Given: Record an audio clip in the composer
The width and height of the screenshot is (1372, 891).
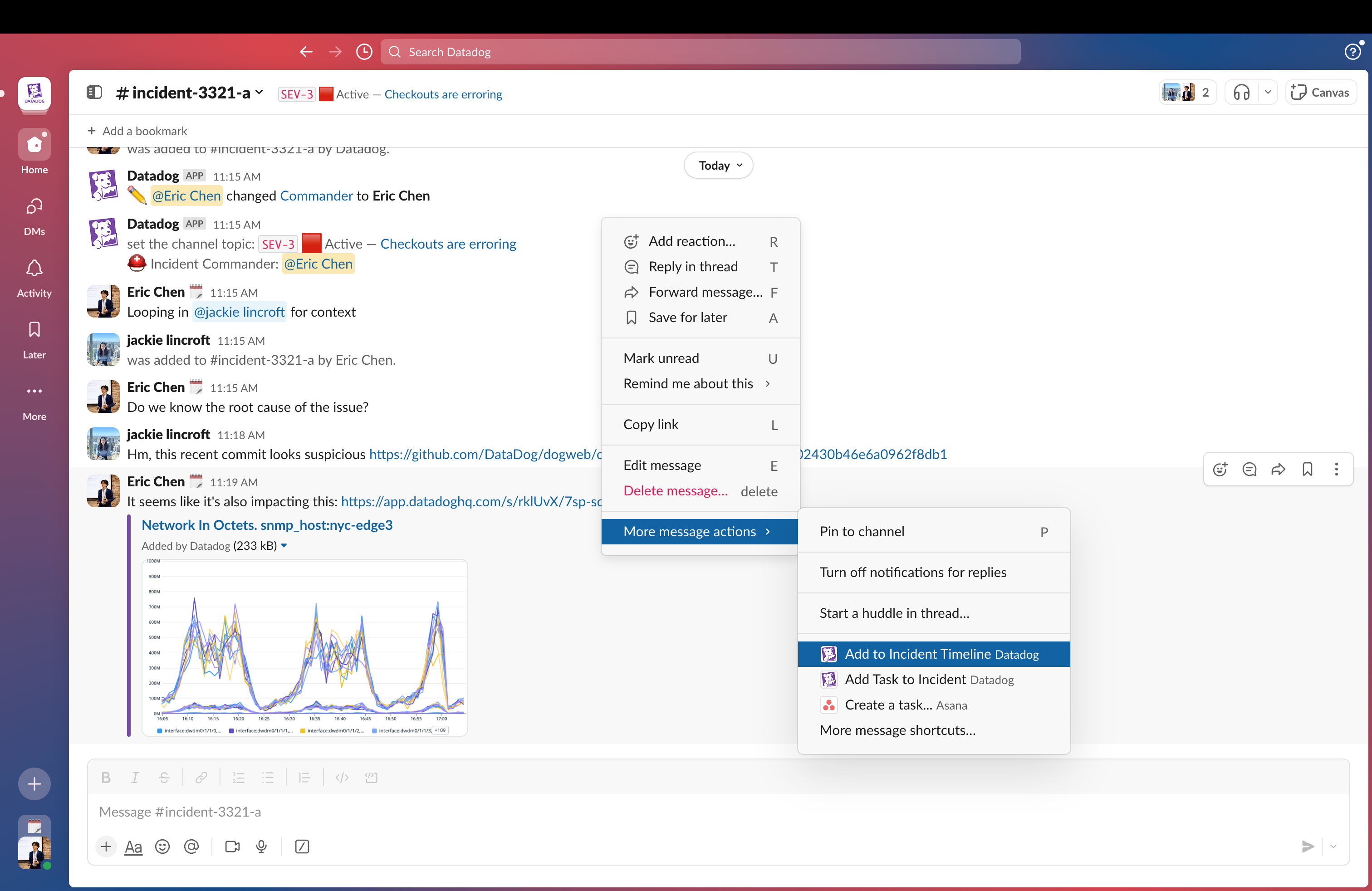Looking at the screenshot, I should [x=261, y=847].
